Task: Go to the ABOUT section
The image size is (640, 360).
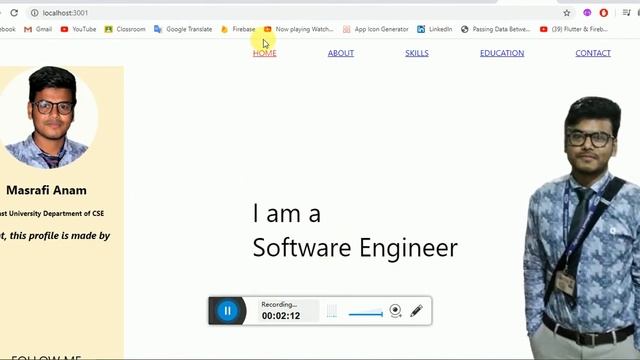Action: [341, 53]
